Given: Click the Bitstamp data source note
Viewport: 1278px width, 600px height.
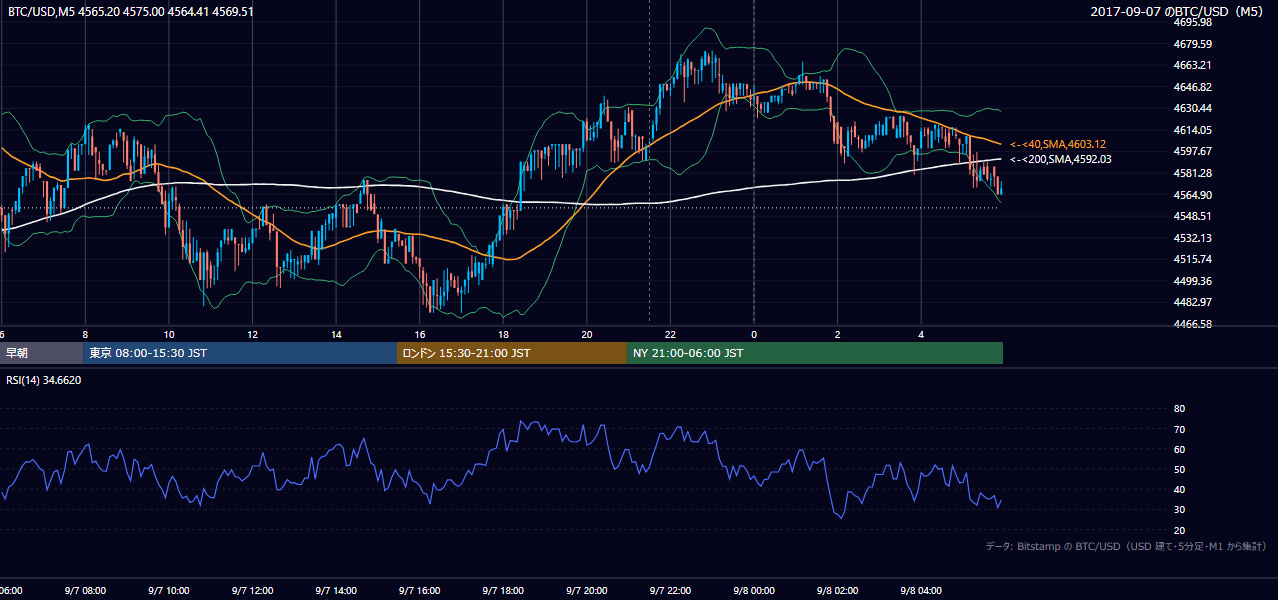Looking at the screenshot, I should [x=1126, y=546].
